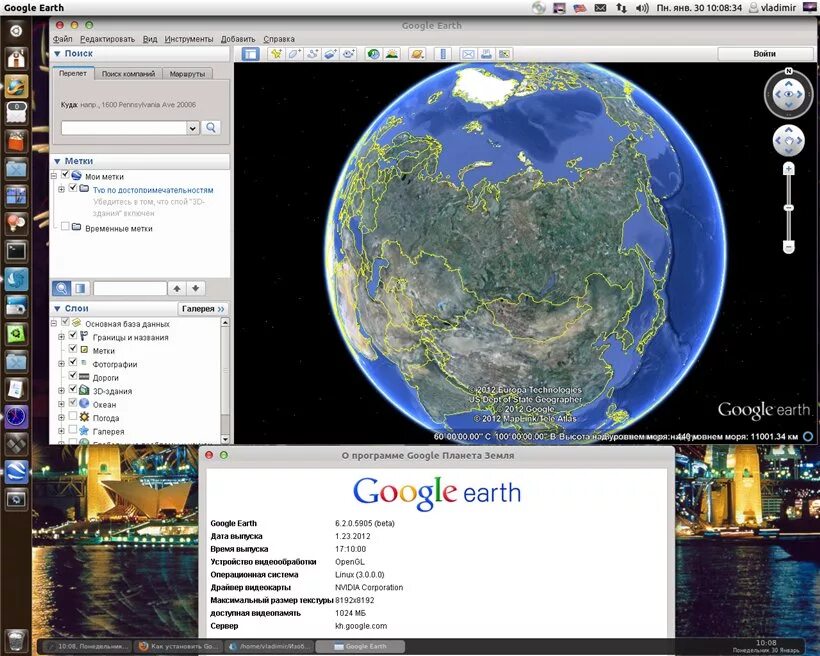The image size is (820, 656).
Task: View in Google Maps toolbar icon
Action: 504,53
